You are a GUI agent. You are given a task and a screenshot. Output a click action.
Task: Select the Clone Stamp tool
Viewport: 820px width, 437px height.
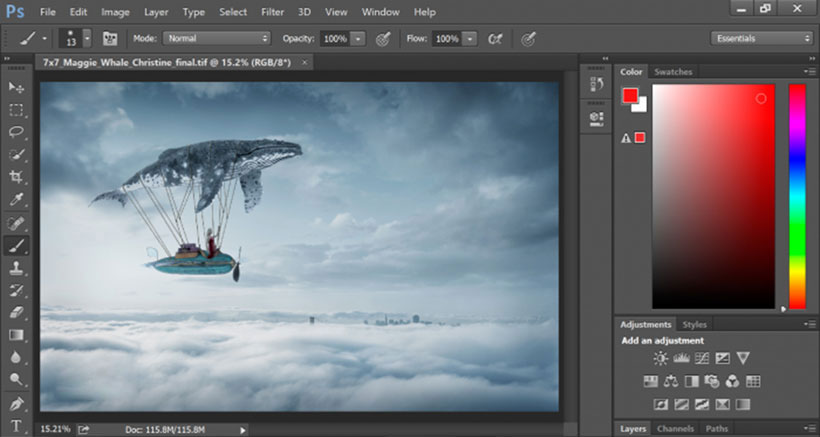click(17, 268)
